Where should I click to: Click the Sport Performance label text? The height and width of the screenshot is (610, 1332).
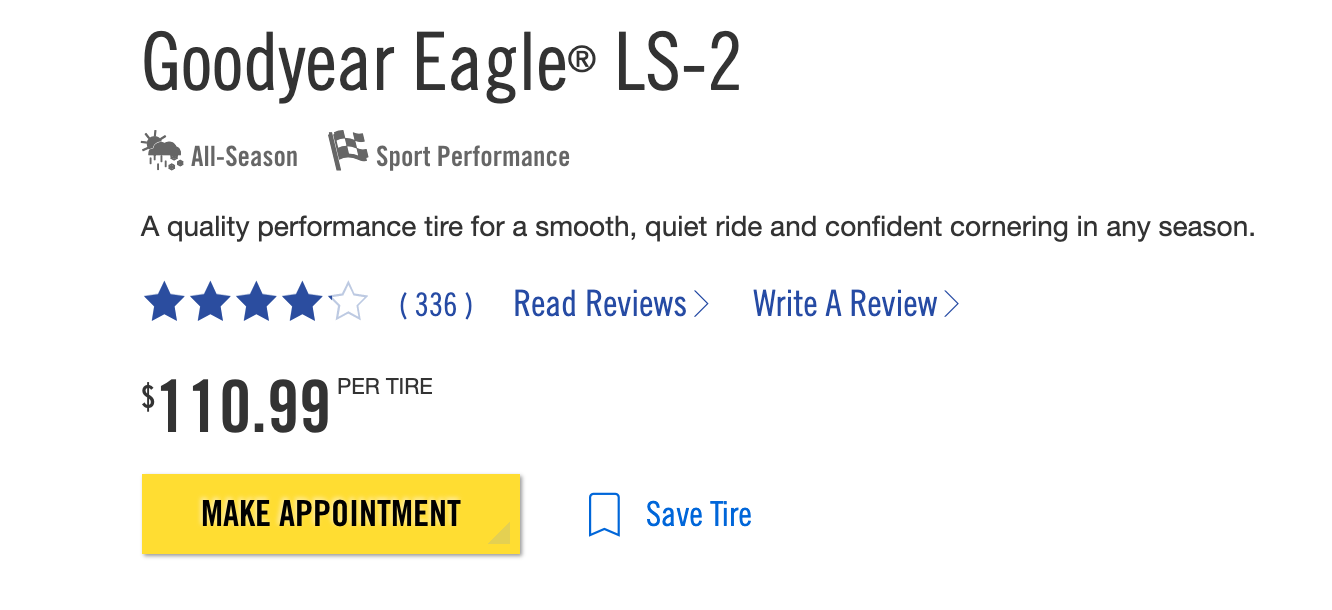coord(473,157)
